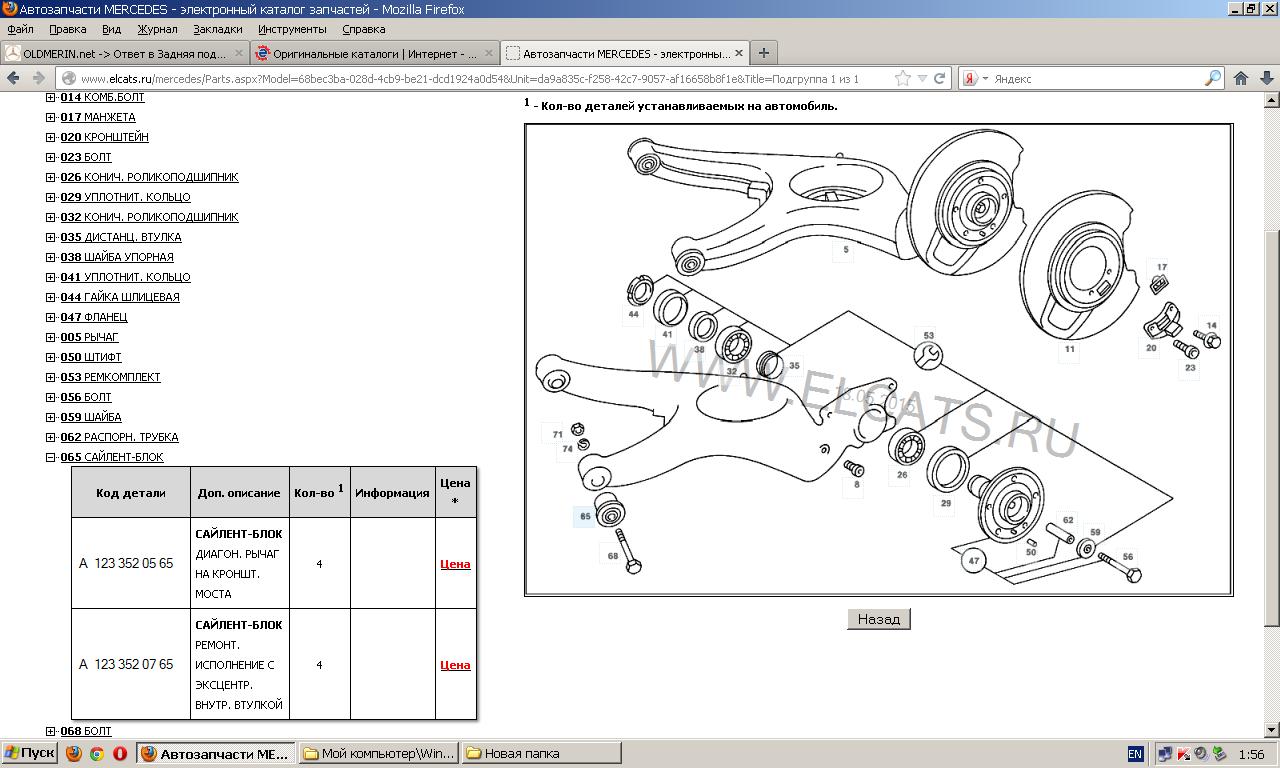Expand the 020 КРОНШТЕЙН node
The width and height of the screenshot is (1280, 768).
[51, 137]
